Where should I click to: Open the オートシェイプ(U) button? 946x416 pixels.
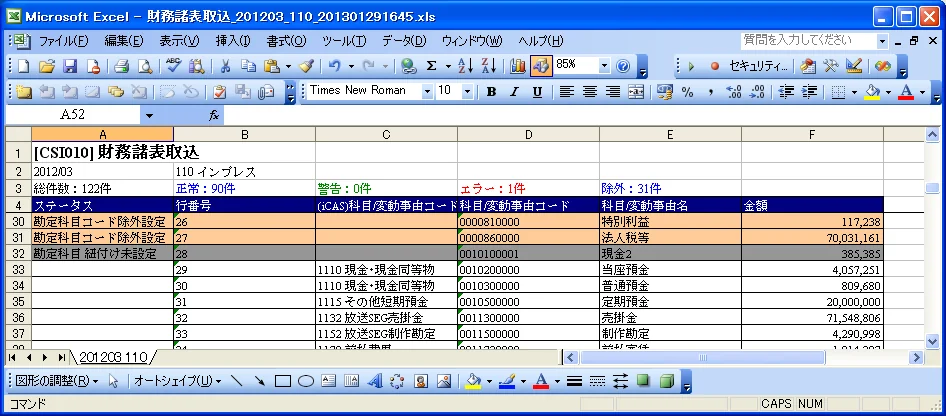point(177,381)
